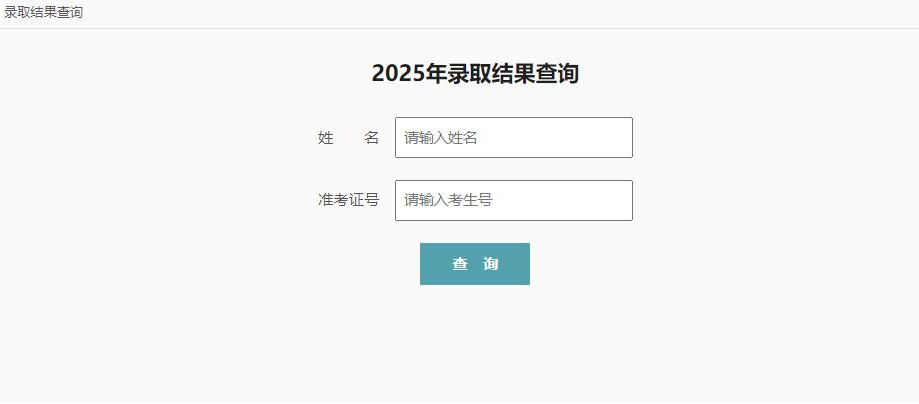Place cursor in the 姓名 text box
This screenshot has width=919, height=404.
[x=513, y=137]
